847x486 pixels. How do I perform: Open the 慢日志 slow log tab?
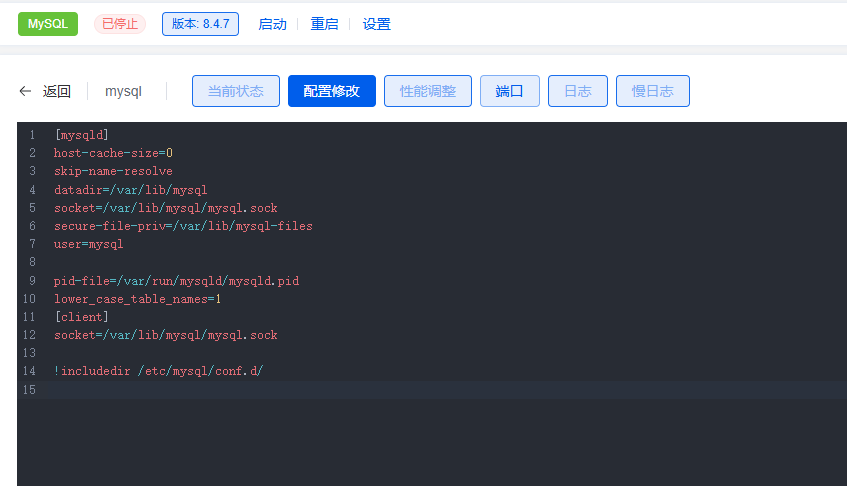(653, 91)
